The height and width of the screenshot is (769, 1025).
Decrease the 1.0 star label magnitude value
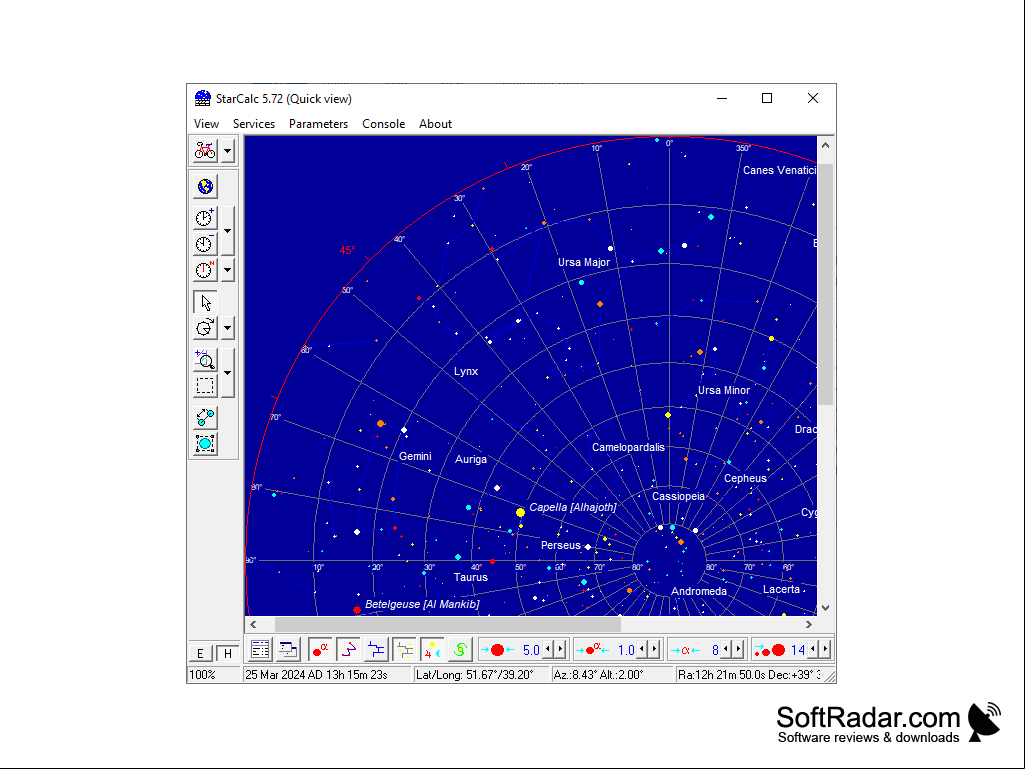point(642,649)
